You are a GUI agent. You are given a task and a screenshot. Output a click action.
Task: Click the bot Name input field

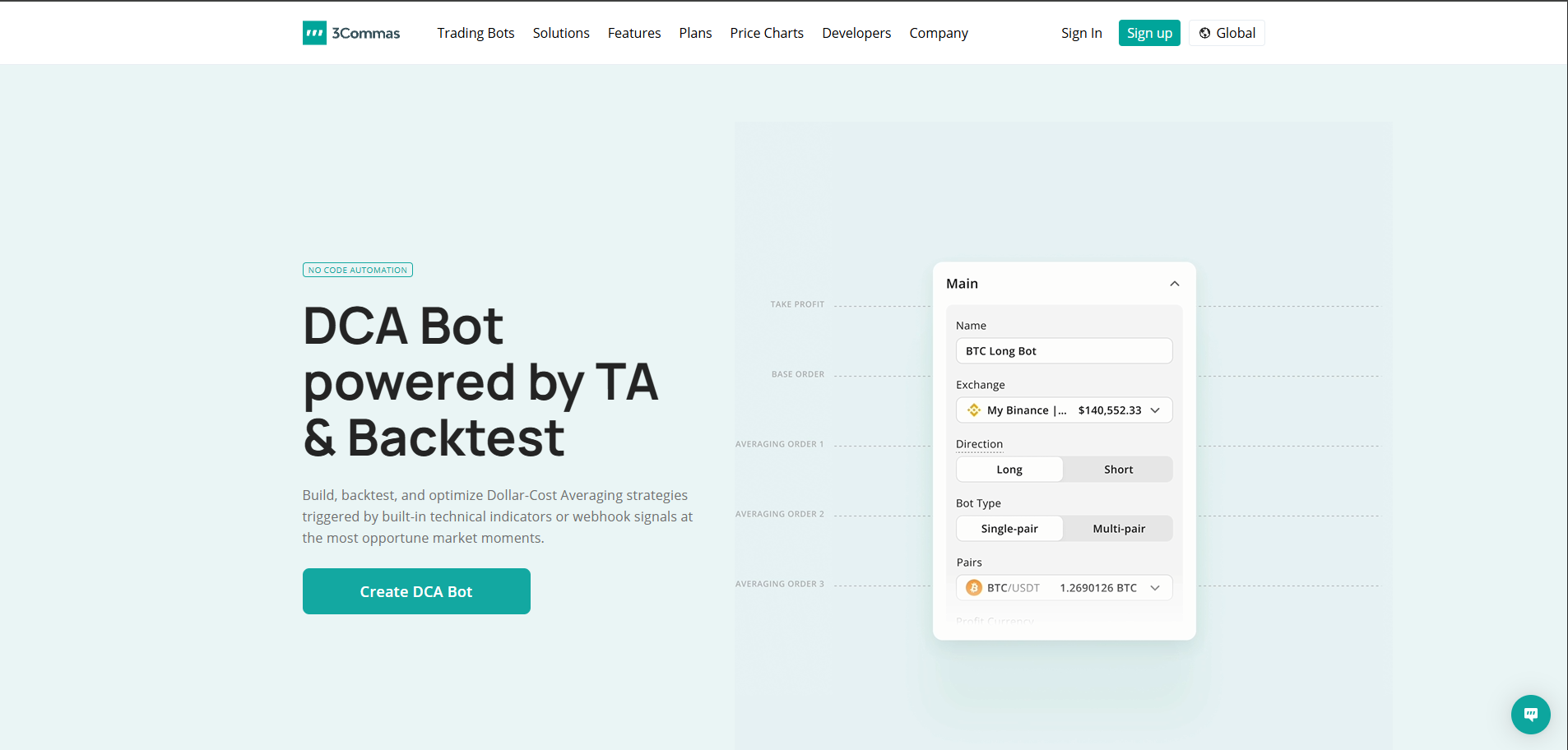click(x=1065, y=351)
